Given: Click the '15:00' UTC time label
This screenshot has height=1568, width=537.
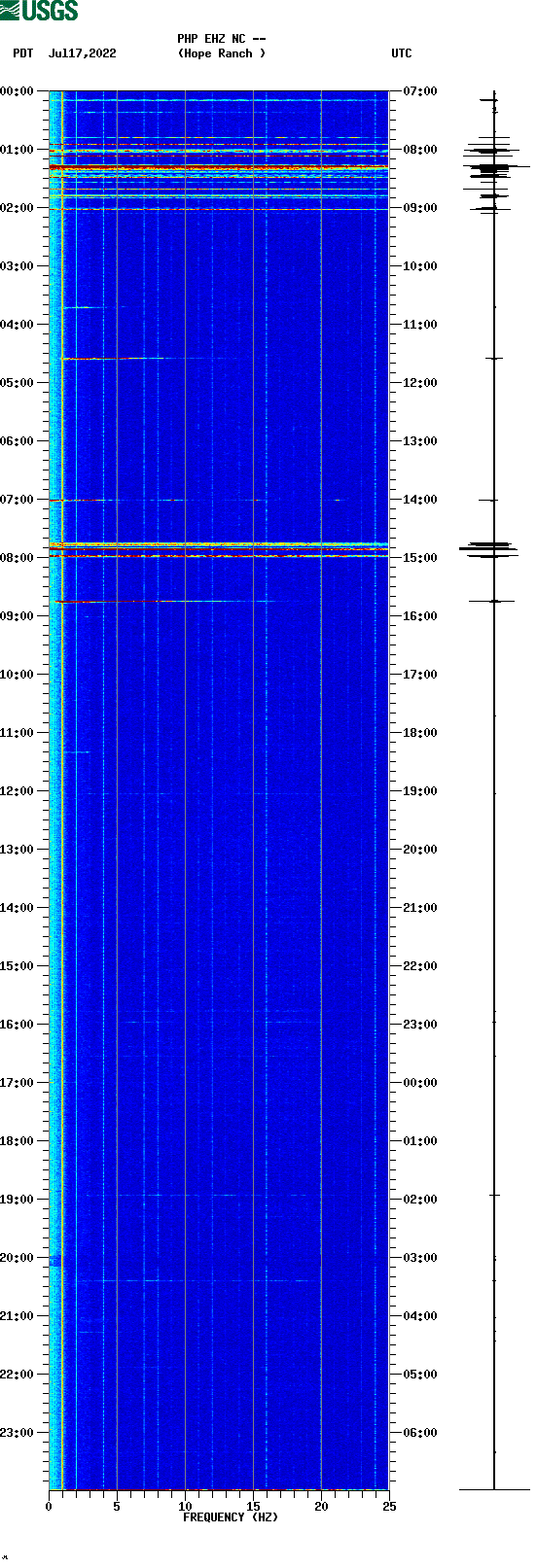Looking at the screenshot, I should click(x=420, y=558).
